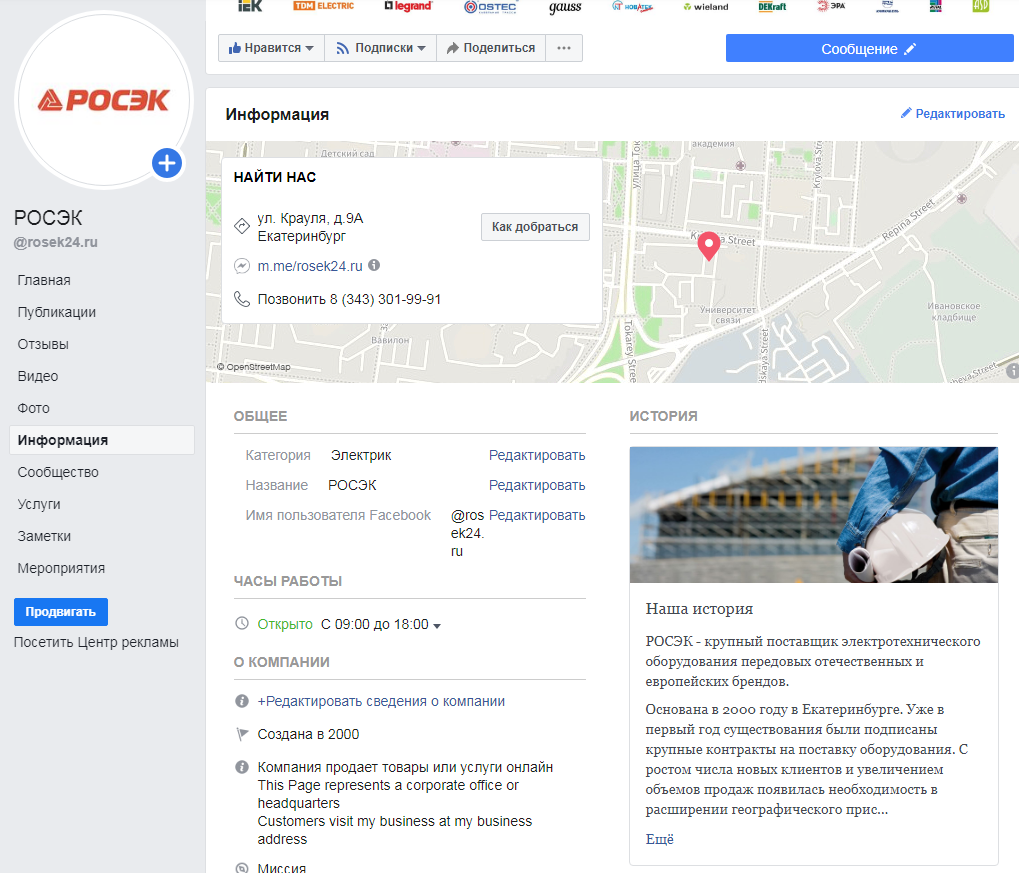Click the clock icon in Часы работы
Screen dimensions: 1019x873
(x=242, y=623)
